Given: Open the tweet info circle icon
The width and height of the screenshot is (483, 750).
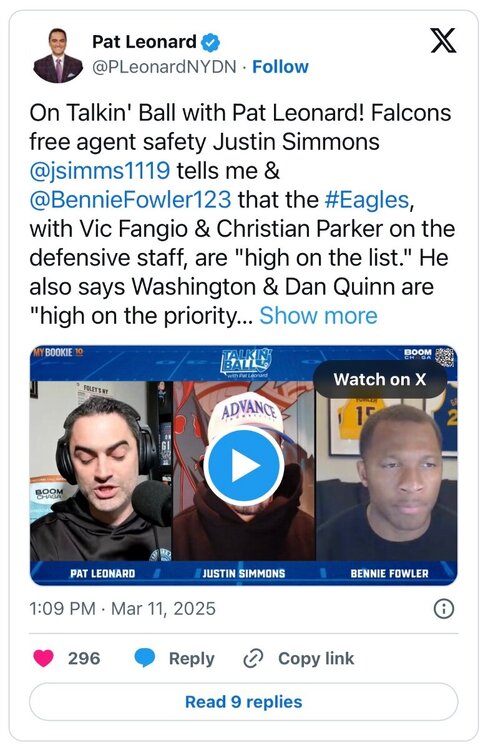Looking at the screenshot, I should [x=443, y=609].
